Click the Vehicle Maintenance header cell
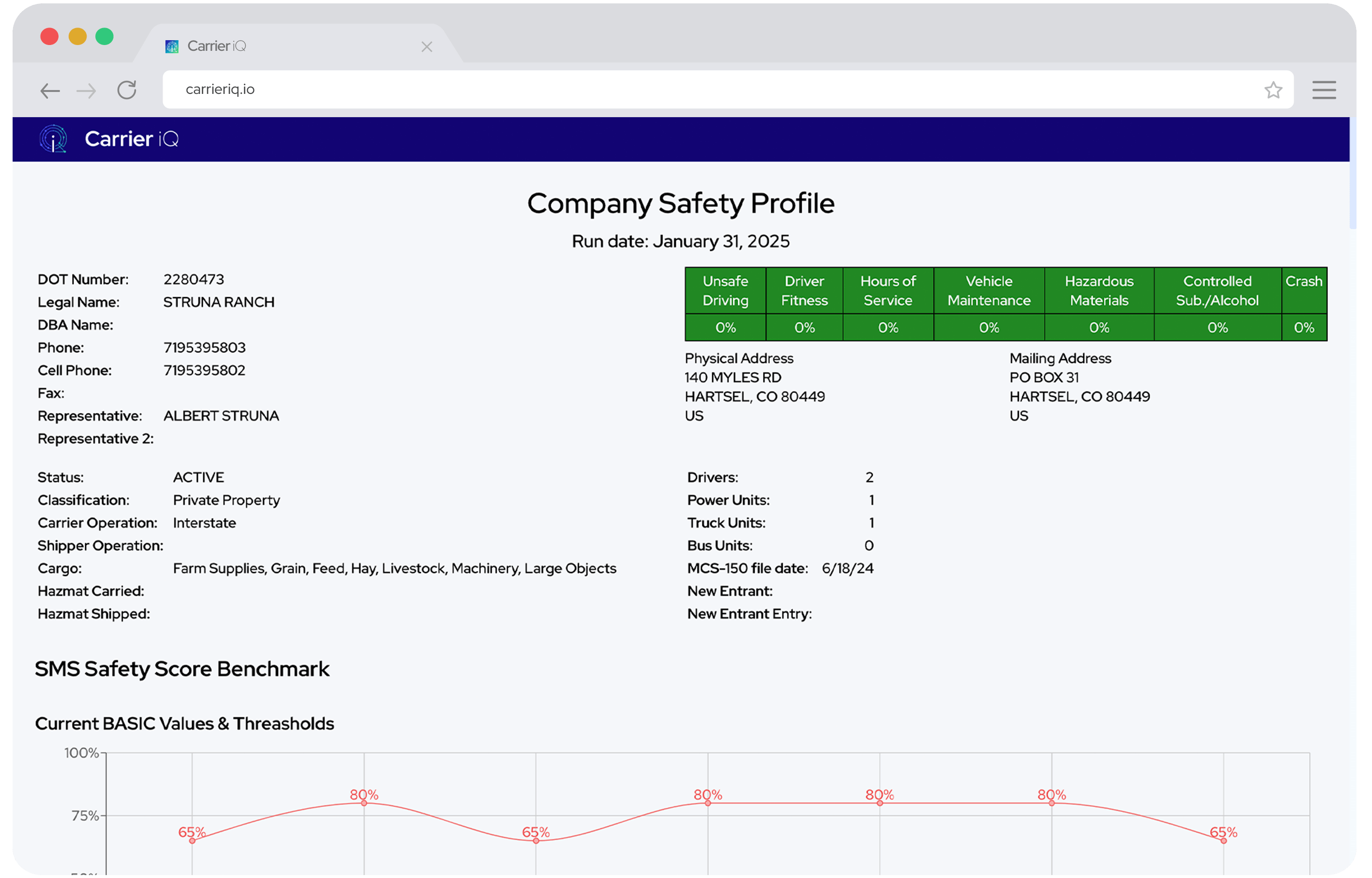Image resolution: width=1372 pixels, height=878 pixels. click(x=988, y=290)
